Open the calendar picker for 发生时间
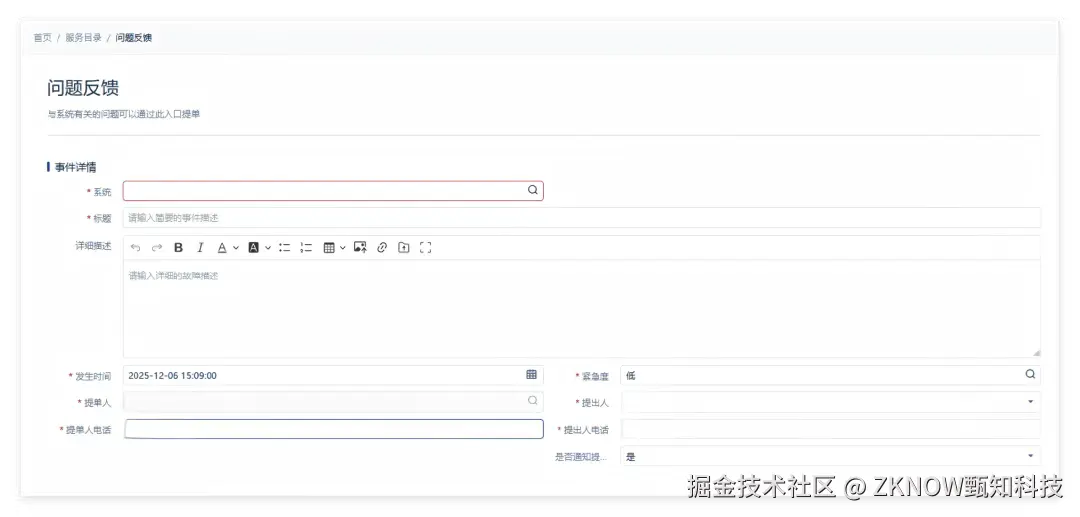Image resolution: width=1080 pixels, height=517 pixels. pos(531,374)
